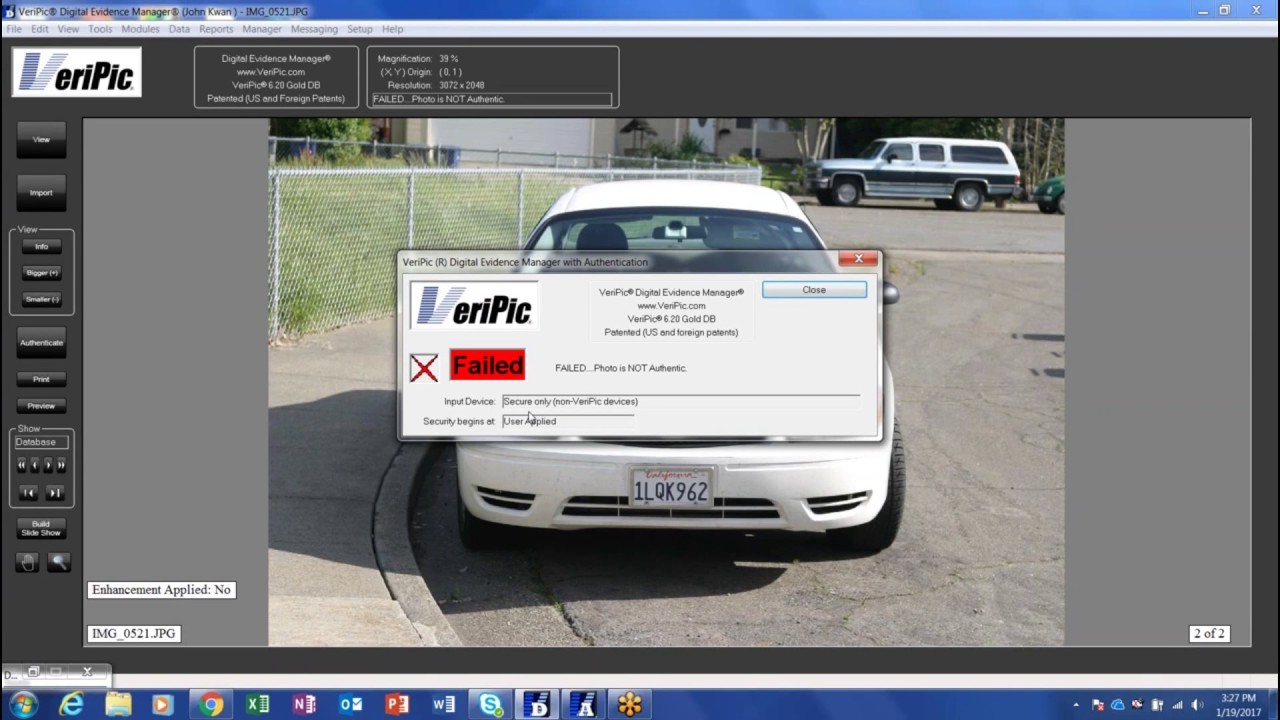
Task: Click the Import button
Action: (41, 193)
